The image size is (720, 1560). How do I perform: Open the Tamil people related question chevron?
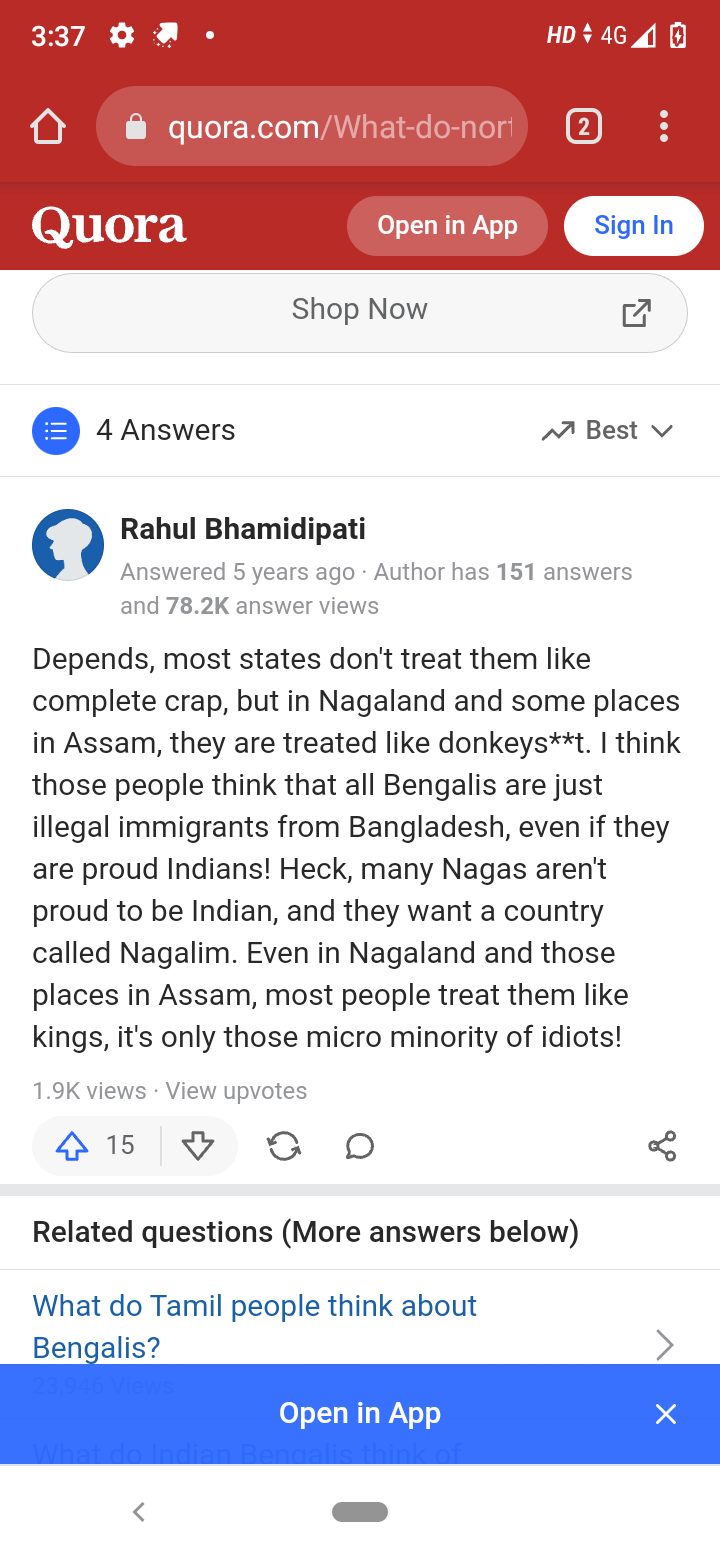click(x=664, y=1345)
